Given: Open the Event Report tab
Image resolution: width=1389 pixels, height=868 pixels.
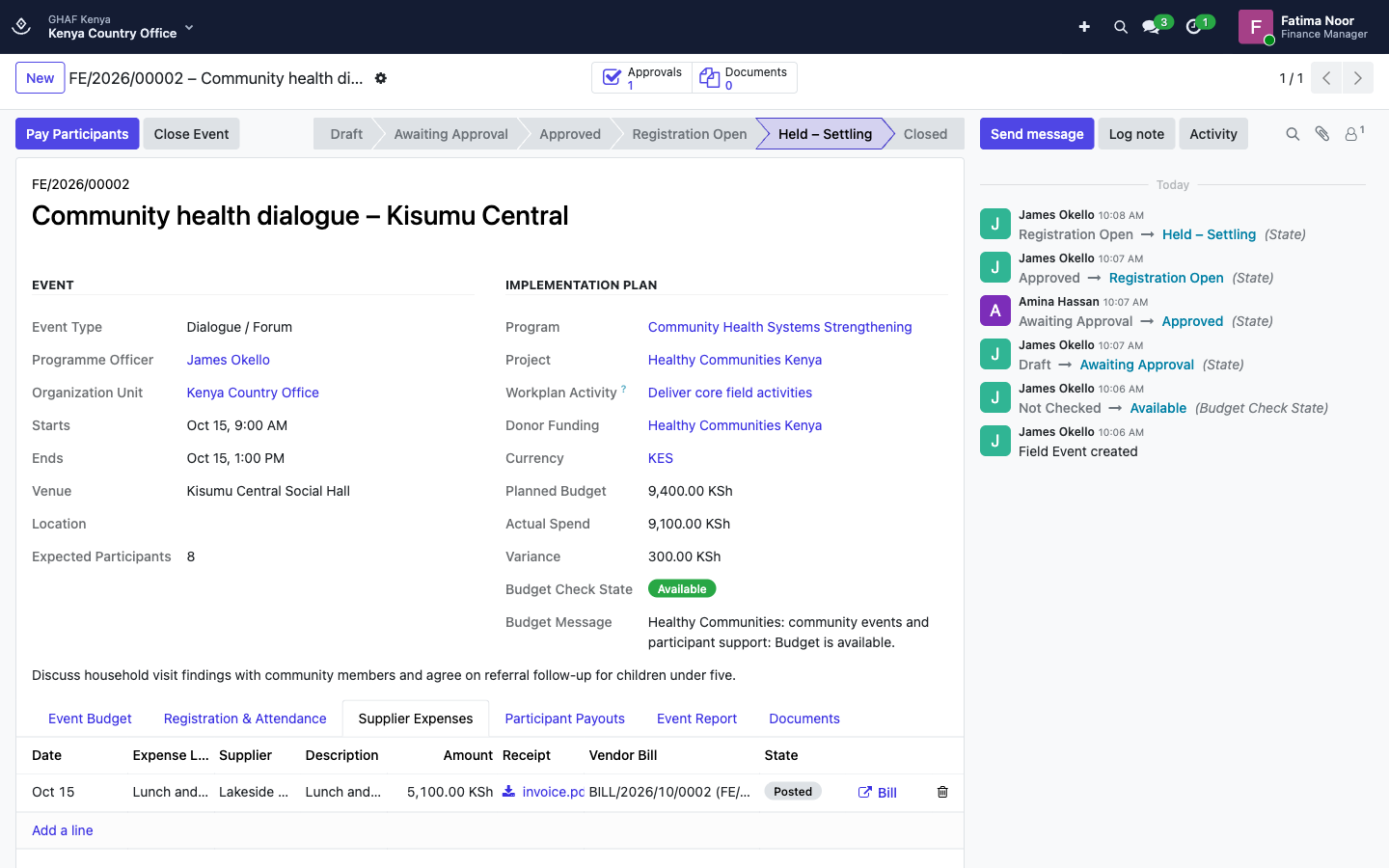Looking at the screenshot, I should (696, 719).
